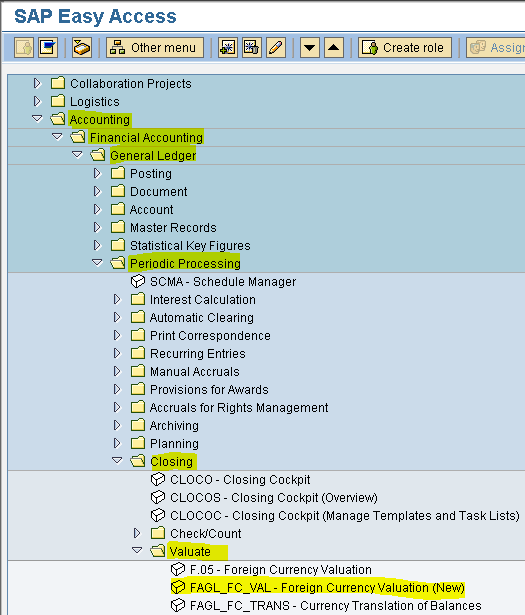Click the Delete Favorites icon
The image size is (525, 615).
(252, 48)
